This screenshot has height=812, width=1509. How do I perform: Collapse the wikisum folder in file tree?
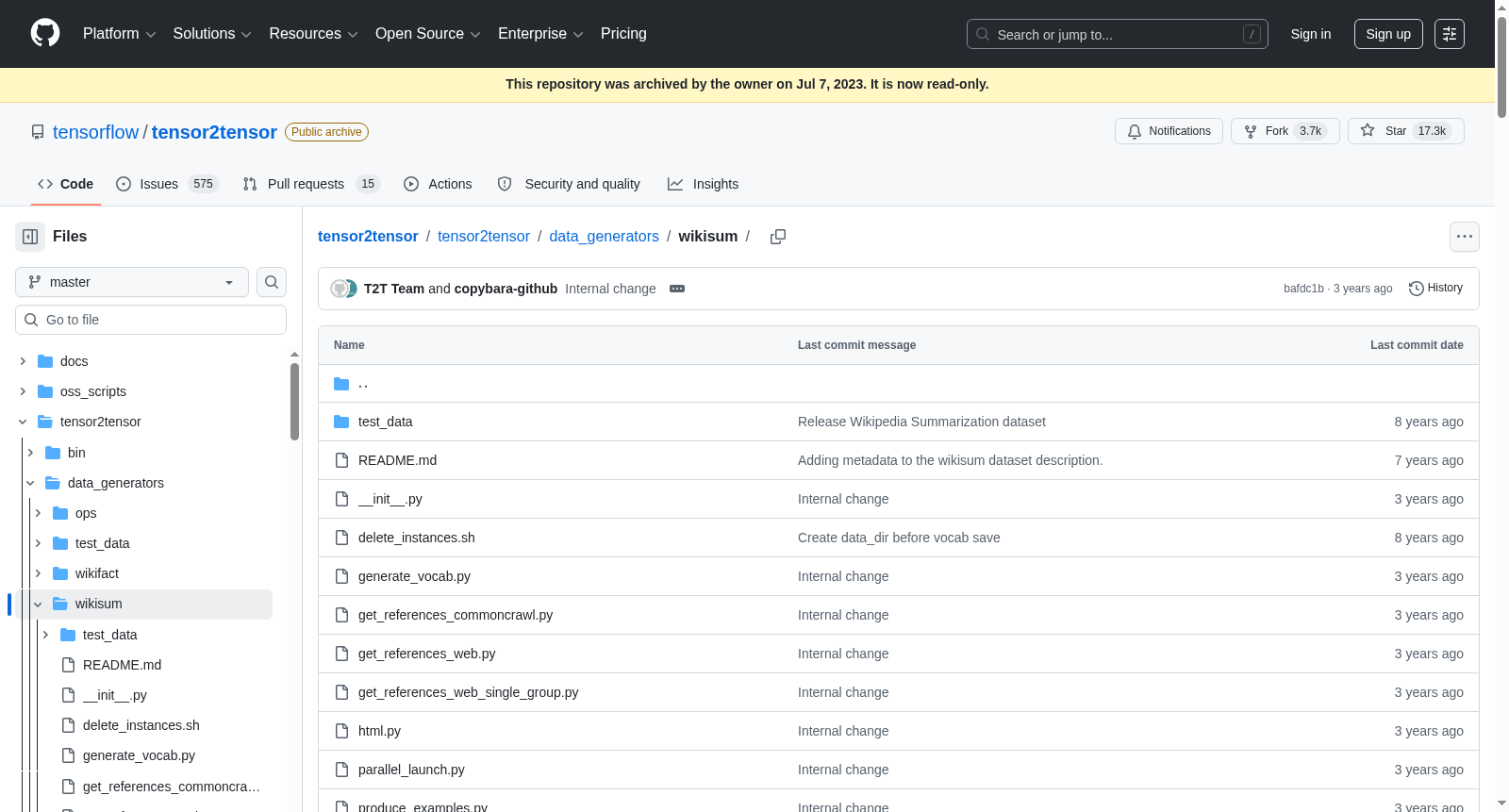[38, 605]
